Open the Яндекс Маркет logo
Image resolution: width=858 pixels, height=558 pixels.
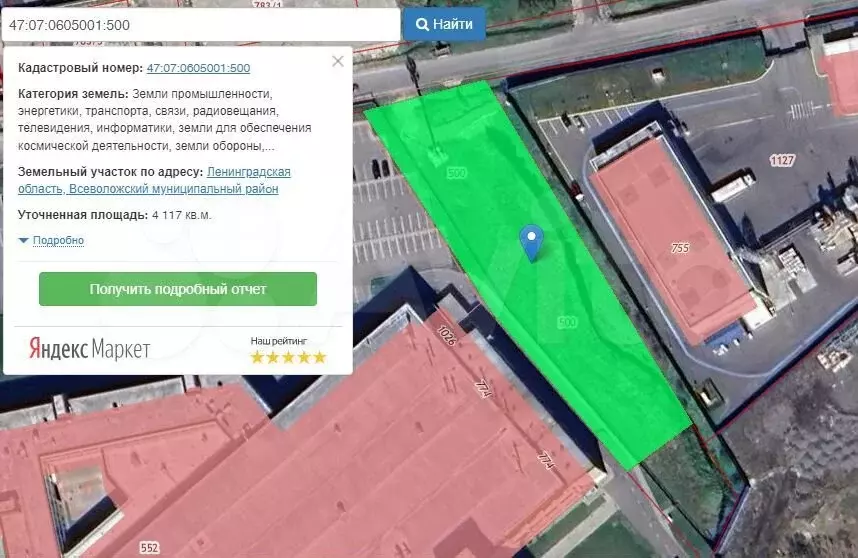(x=89, y=348)
